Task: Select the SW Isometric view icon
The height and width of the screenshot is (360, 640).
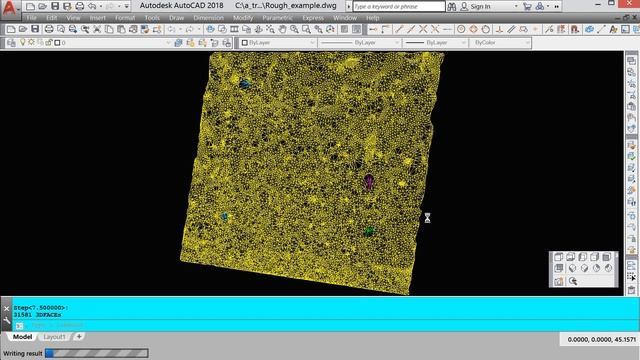Action: point(572,268)
